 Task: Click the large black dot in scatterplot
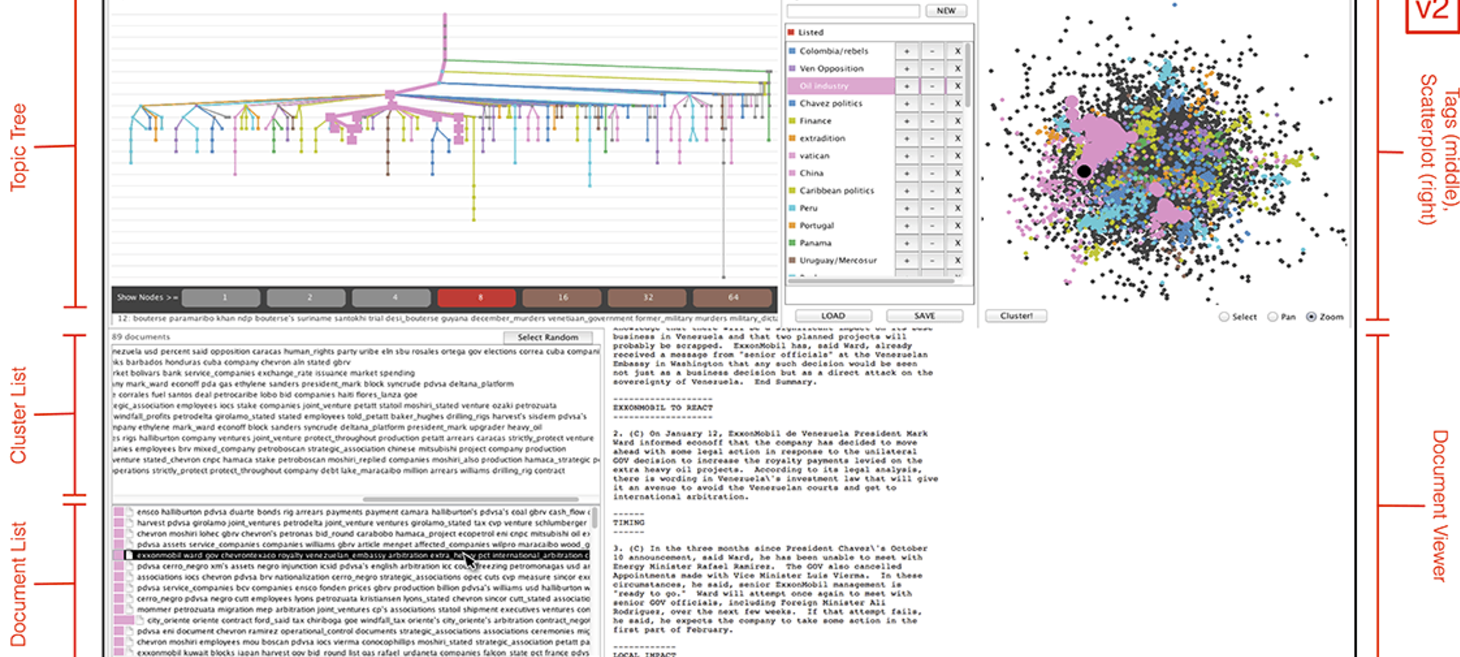click(1084, 172)
